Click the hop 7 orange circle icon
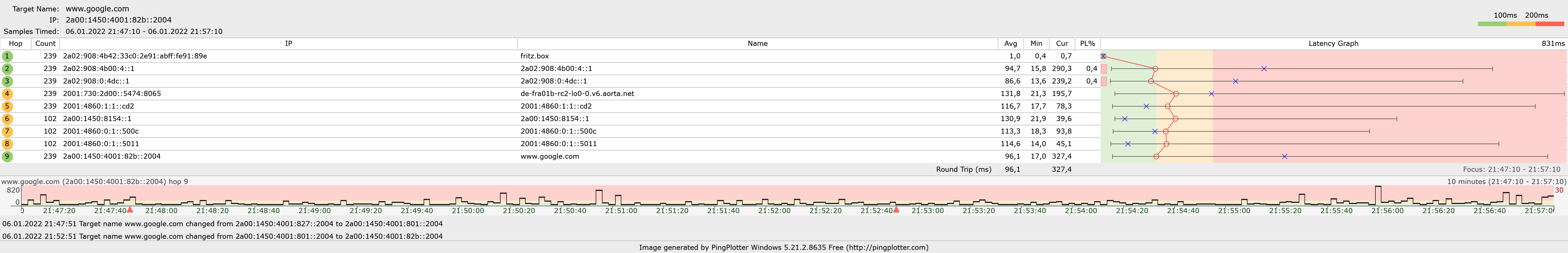The width and height of the screenshot is (1568, 253). point(7,131)
